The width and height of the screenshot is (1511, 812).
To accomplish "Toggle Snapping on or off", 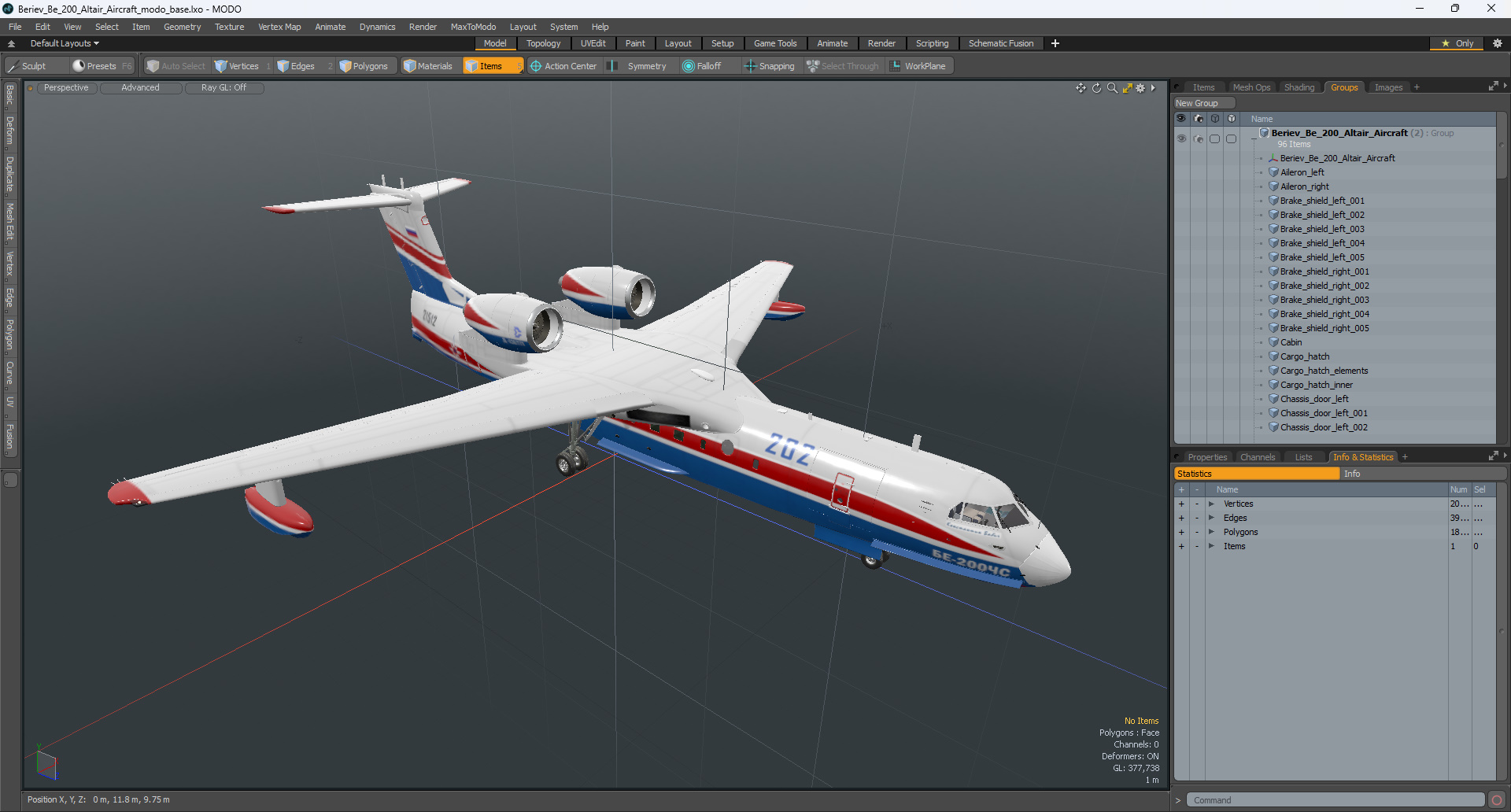I will coord(770,66).
